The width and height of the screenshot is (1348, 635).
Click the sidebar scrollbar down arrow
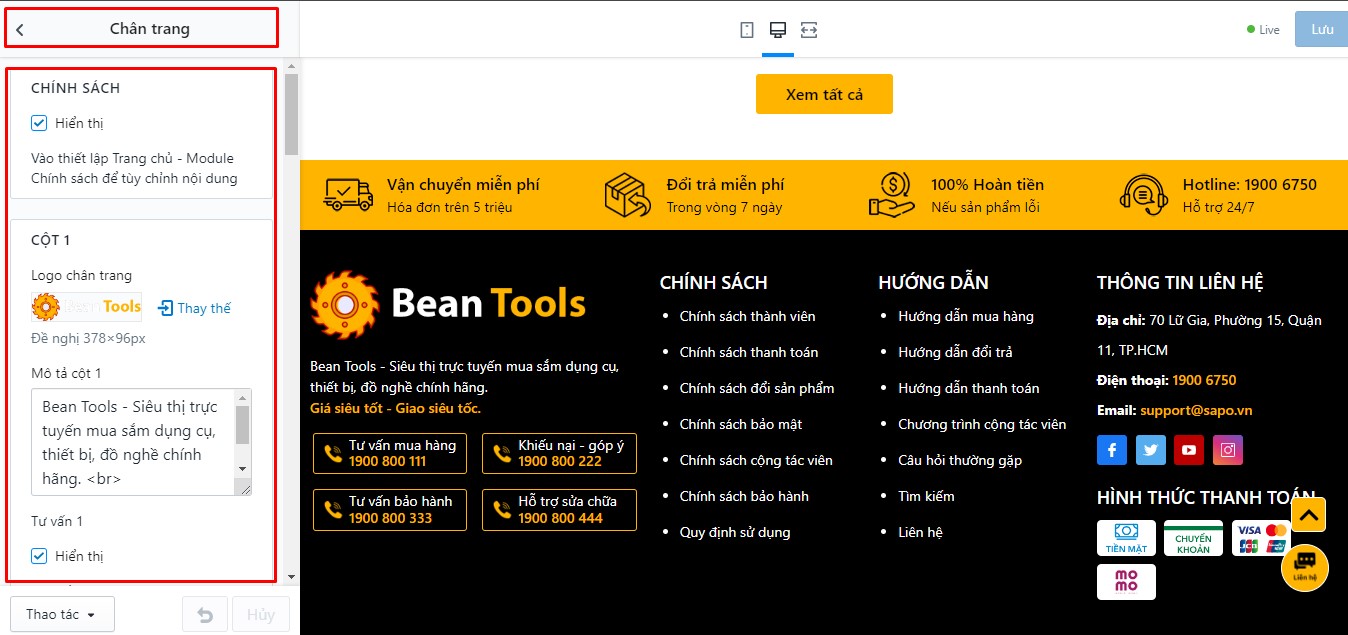[x=291, y=577]
